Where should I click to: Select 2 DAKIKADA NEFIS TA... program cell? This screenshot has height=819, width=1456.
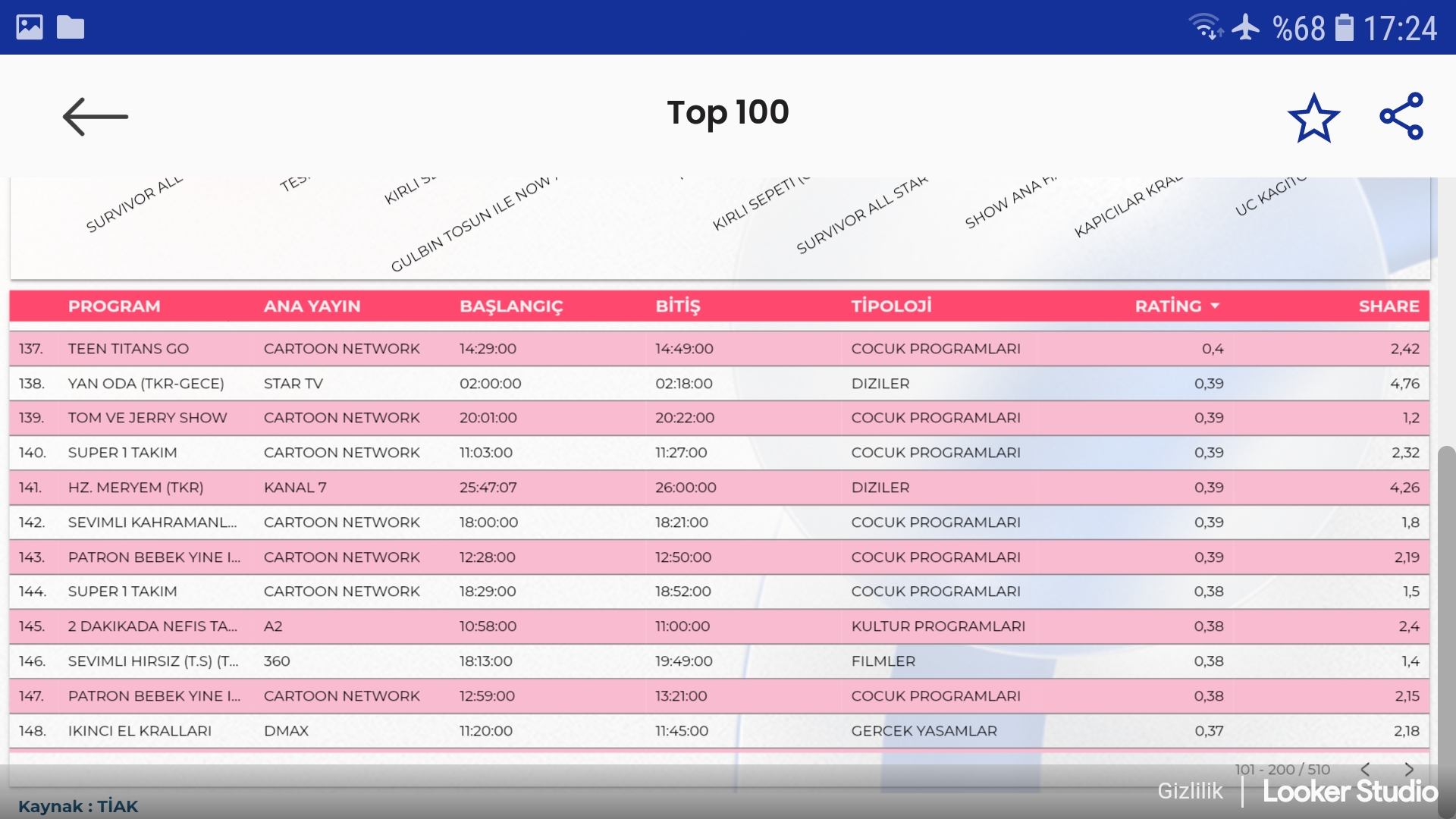(x=152, y=626)
